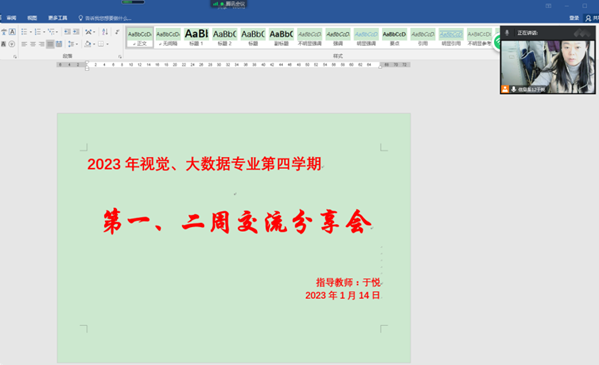This screenshot has width=599, height=365.
Task: Show or hide paragraph marks
Action: [117, 32]
